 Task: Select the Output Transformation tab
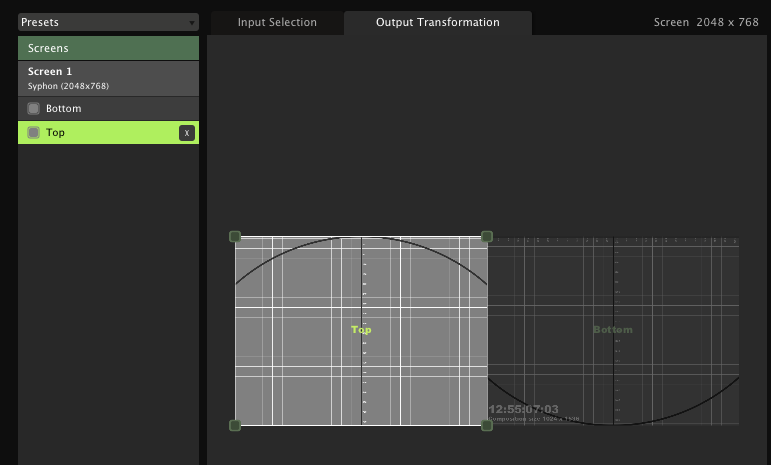[437, 22]
